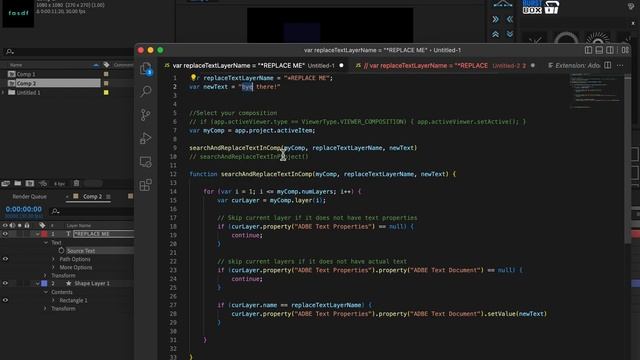Open Run and Debug view in VS Code
Viewport: 640px width, 360px height.
pyautogui.click(x=146, y=138)
